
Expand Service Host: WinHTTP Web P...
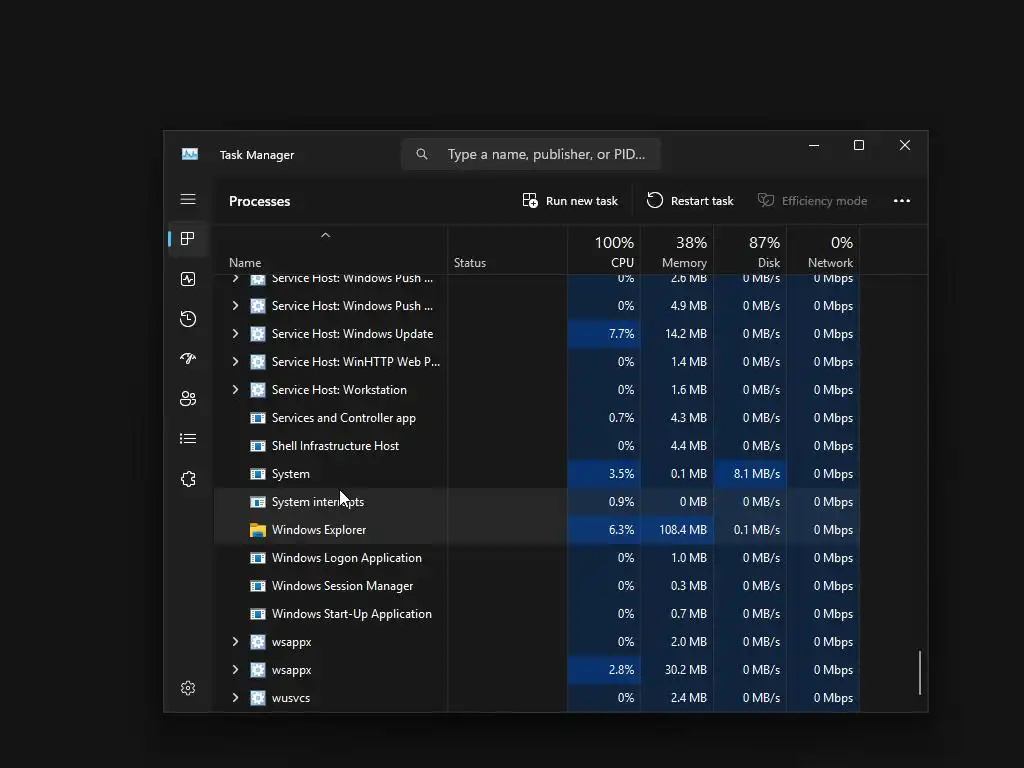click(x=235, y=362)
